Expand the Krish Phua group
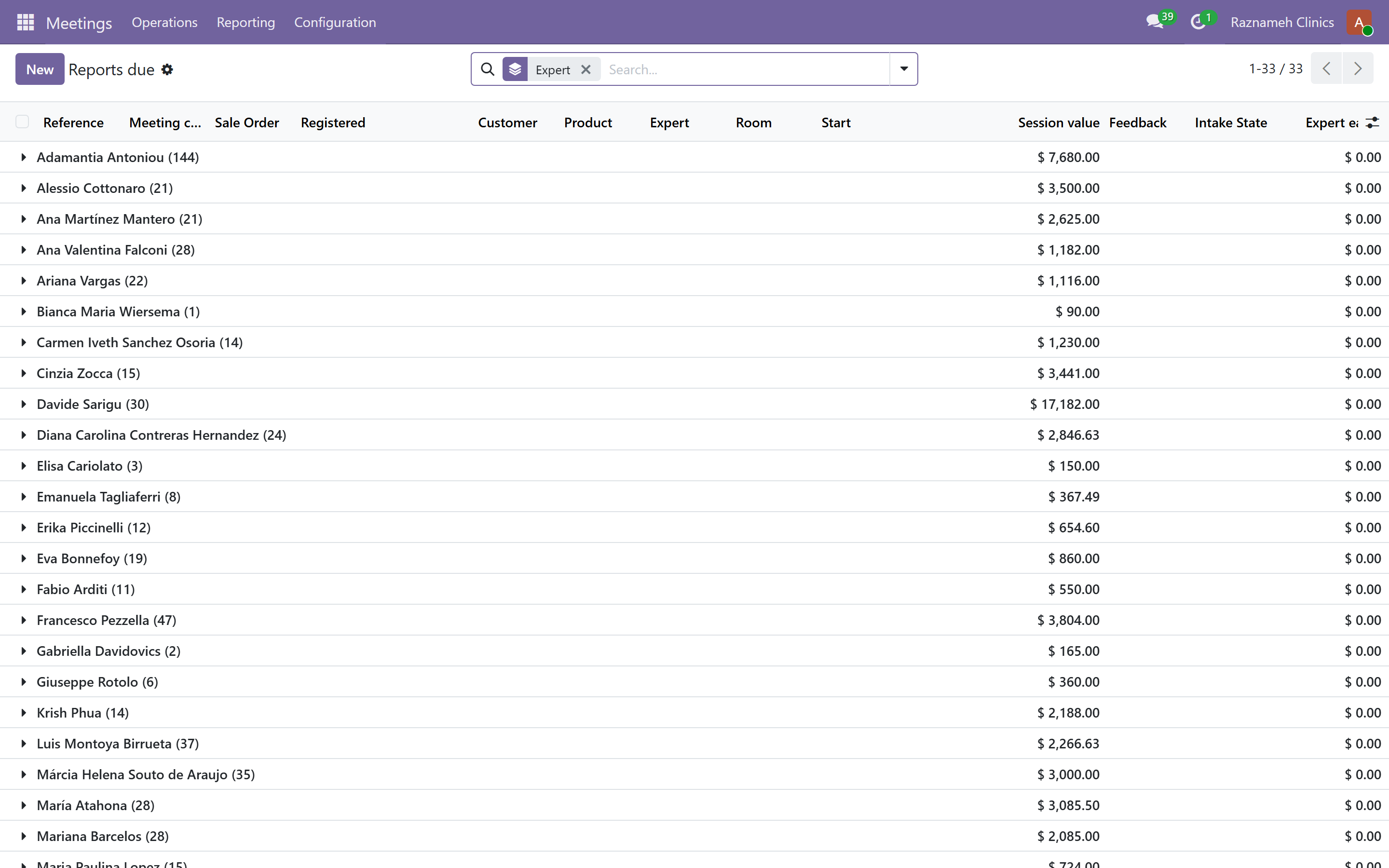 click(24, 712)
